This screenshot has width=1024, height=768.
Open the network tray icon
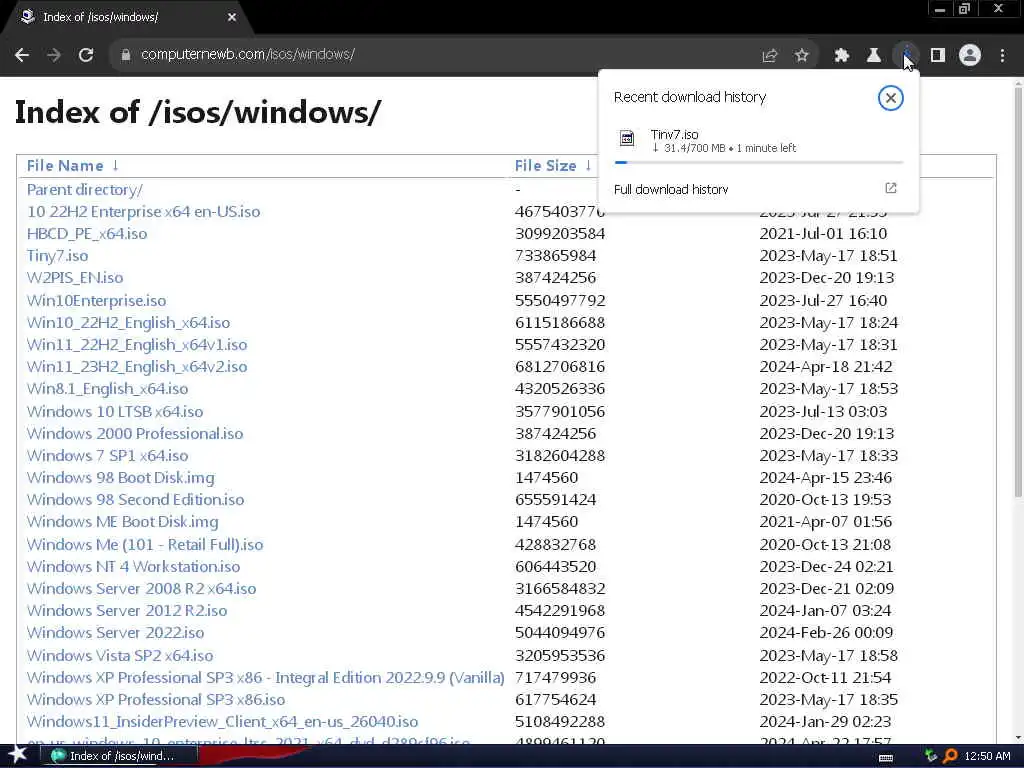931,756
